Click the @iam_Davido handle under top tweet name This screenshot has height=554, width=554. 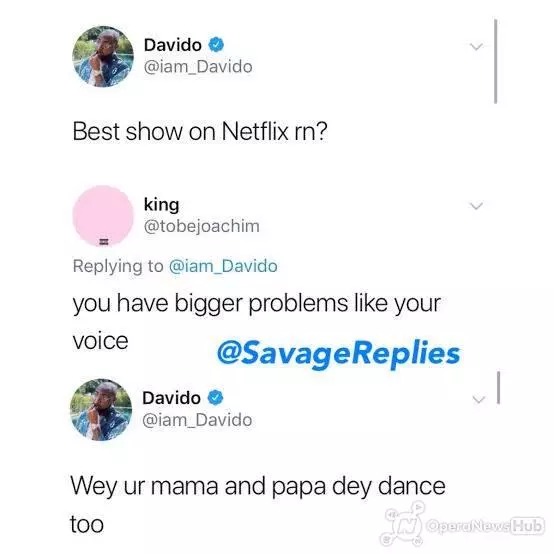point(198,67)
